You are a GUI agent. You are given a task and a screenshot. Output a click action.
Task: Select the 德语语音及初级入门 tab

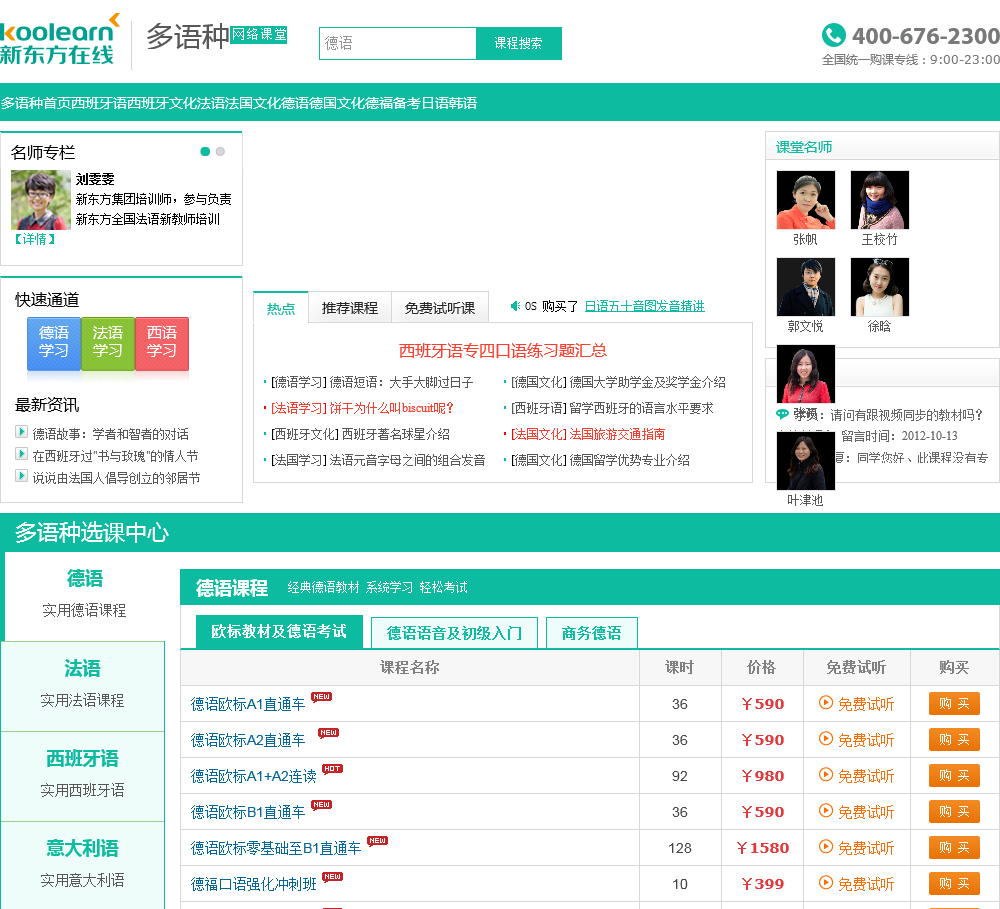click(454, 633)
